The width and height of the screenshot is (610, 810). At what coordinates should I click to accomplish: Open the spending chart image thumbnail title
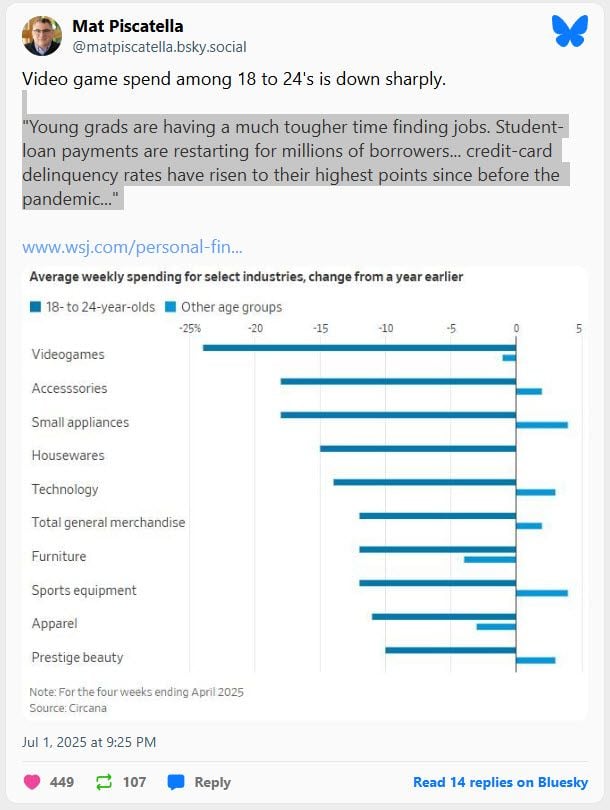click(x=246, y=276)
